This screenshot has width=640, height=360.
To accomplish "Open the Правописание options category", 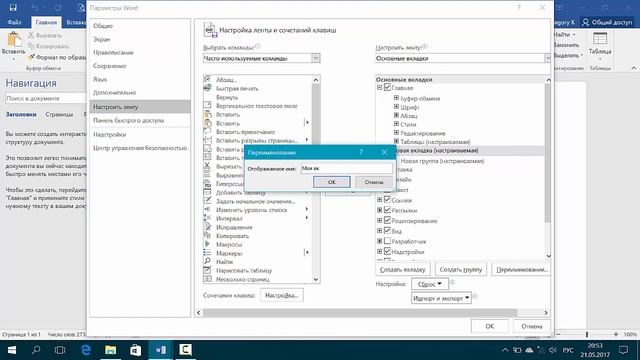I will (x=113, y=52).
